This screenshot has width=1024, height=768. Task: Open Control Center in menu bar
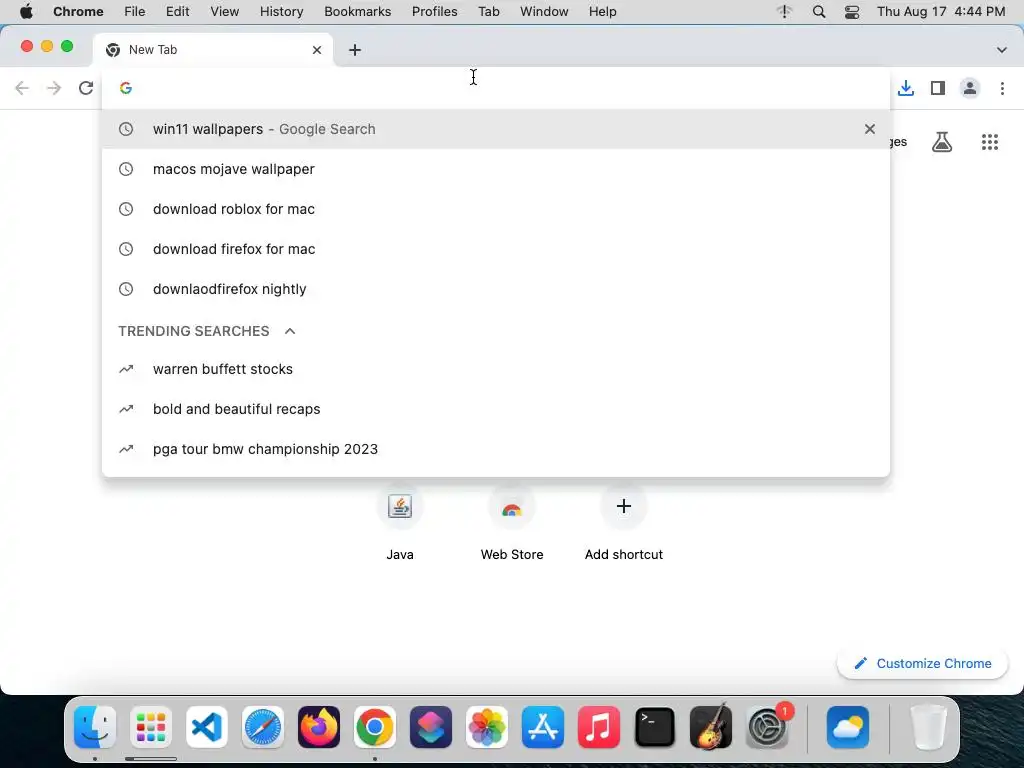852,11
